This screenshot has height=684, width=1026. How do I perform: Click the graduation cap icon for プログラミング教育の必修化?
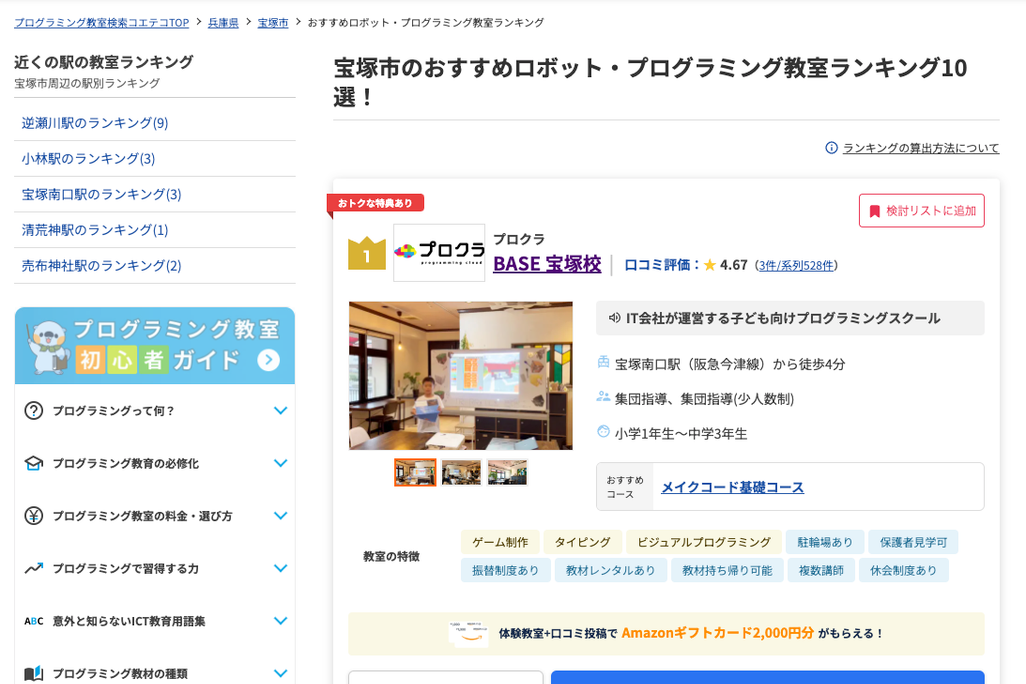coord(33,463)
